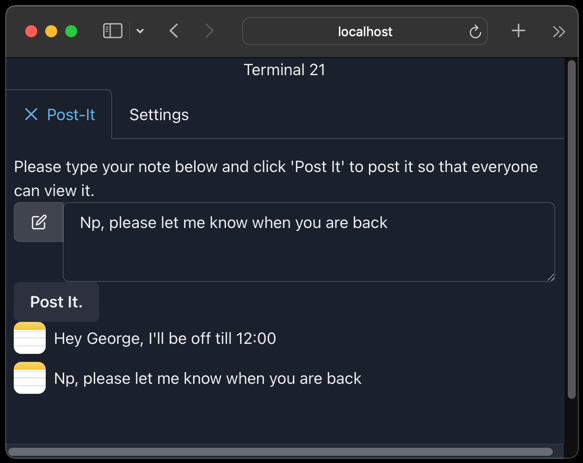
Task: Click the 'Please type your note below' instruction text
Action: (x=276, y=179)
